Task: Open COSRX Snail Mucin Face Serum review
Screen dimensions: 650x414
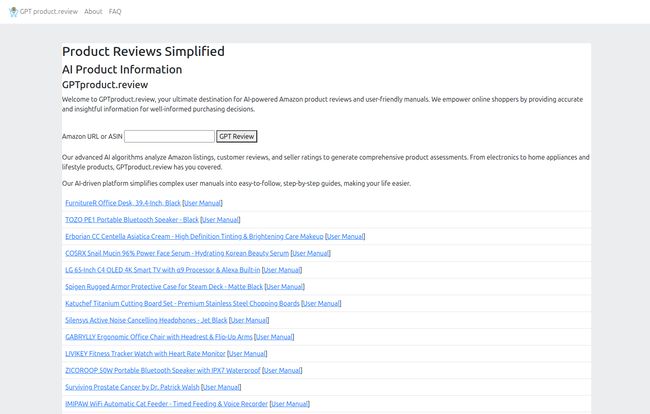Action: 177,253
